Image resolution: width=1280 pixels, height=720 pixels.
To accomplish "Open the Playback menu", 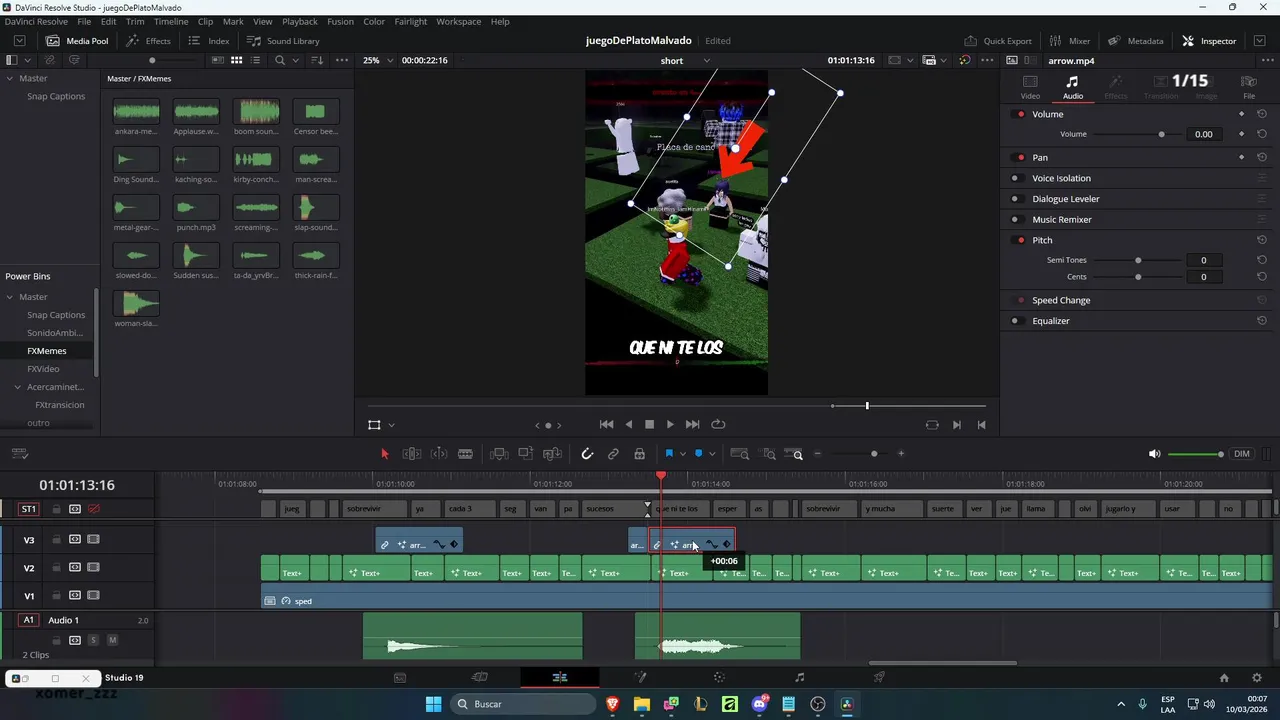I will point(299,21).
